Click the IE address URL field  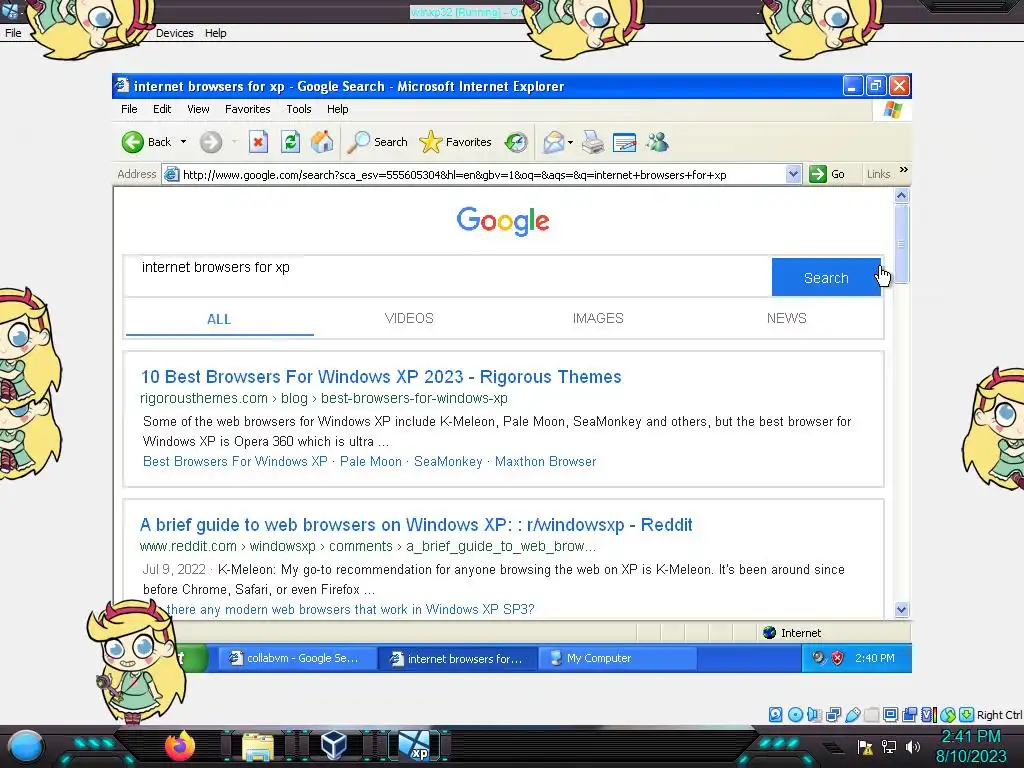tap(483, 174)
